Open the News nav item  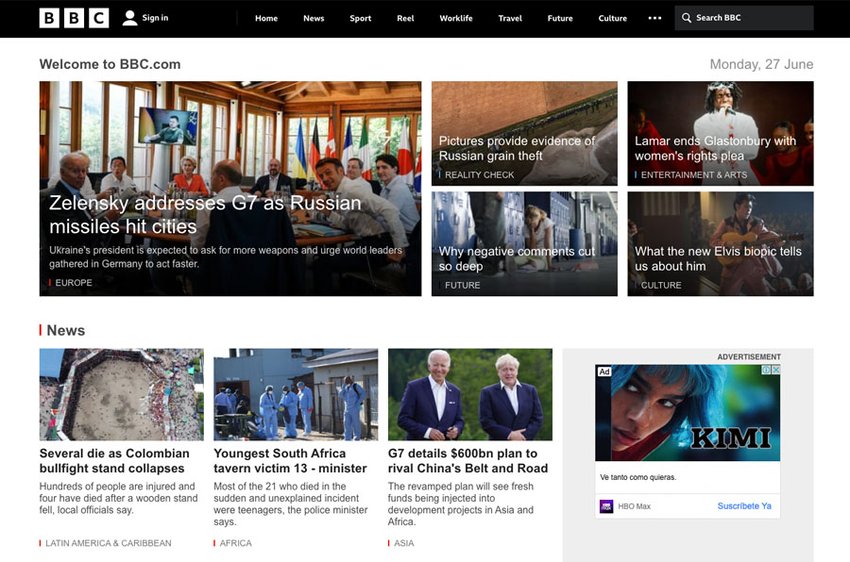[314, 18]
